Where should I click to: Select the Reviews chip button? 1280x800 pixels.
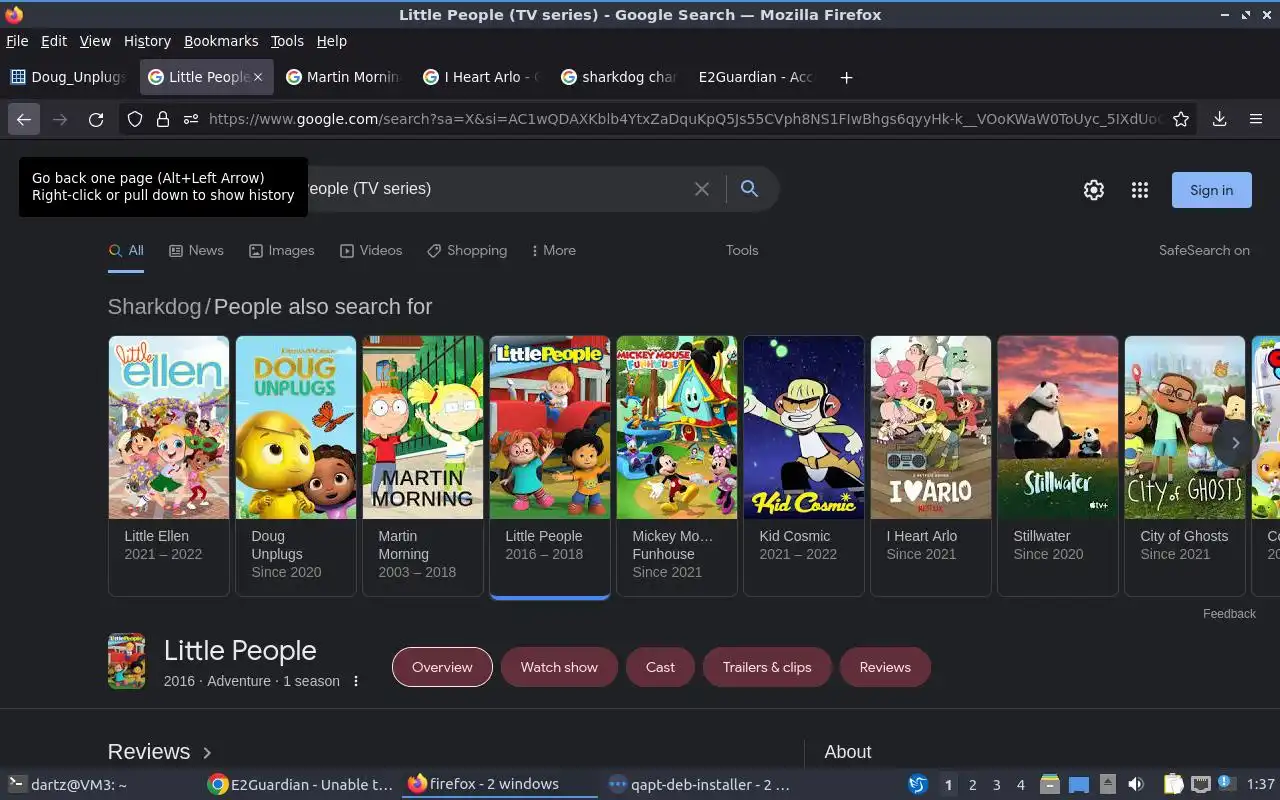(885, 667)
